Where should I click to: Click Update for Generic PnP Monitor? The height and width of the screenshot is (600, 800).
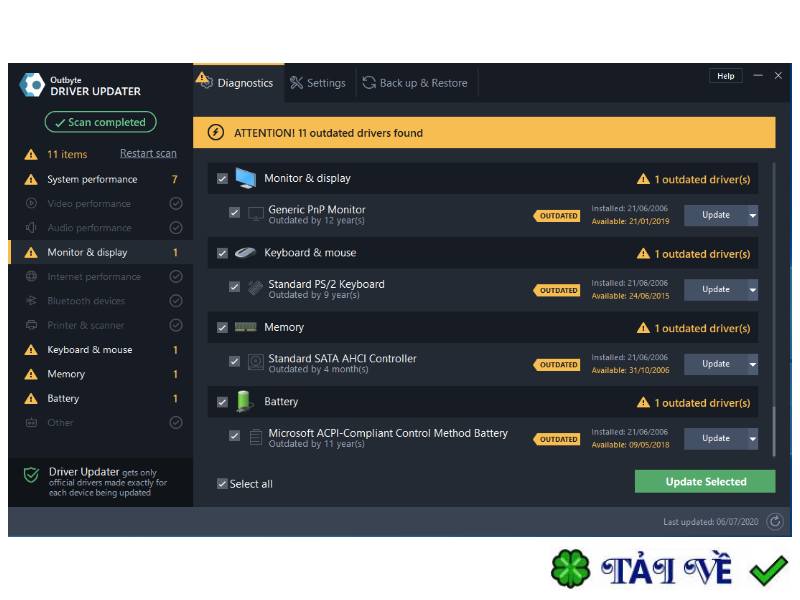pos(715,215)
